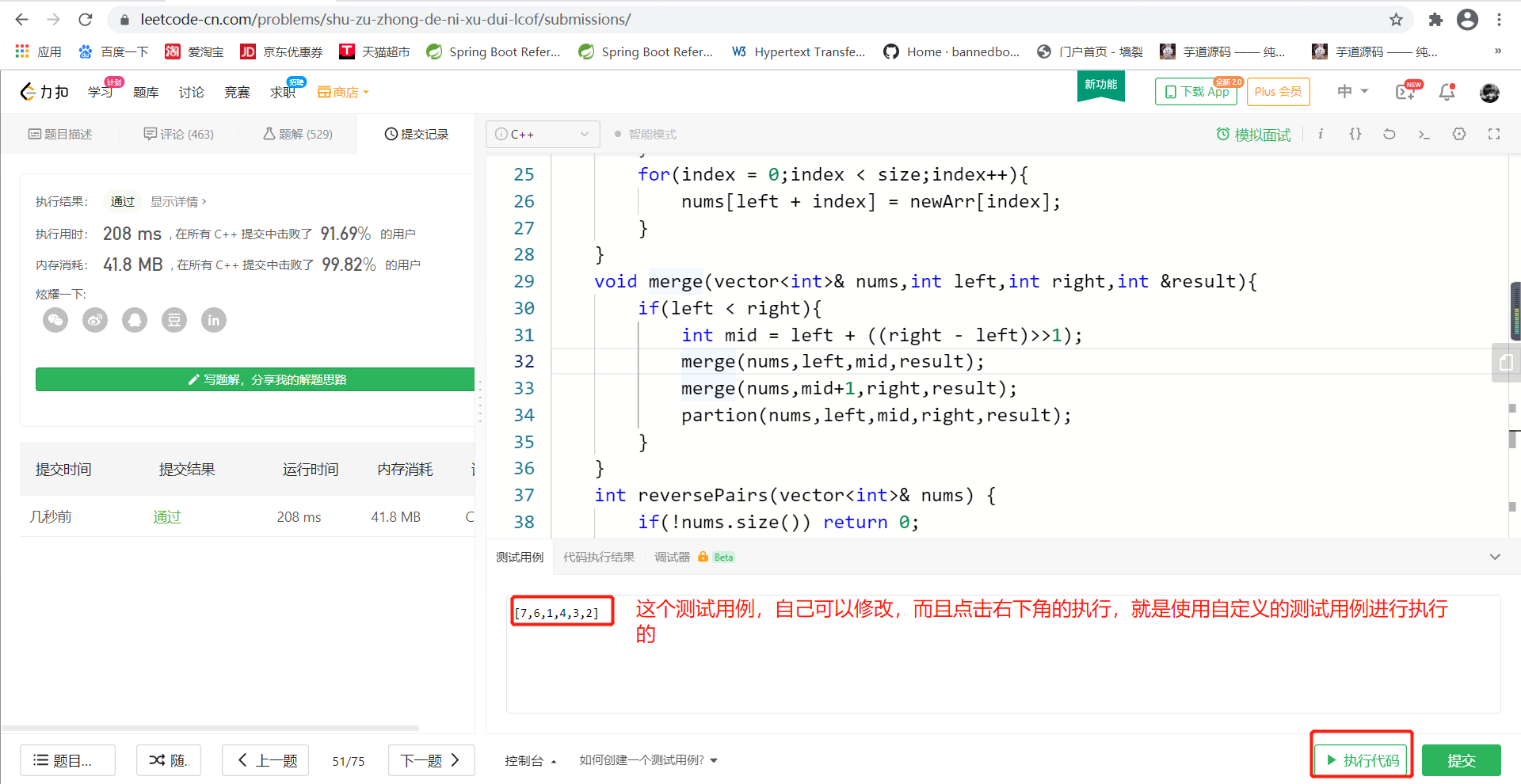Open the Chrome profile avatar menu

point(1467,19)
